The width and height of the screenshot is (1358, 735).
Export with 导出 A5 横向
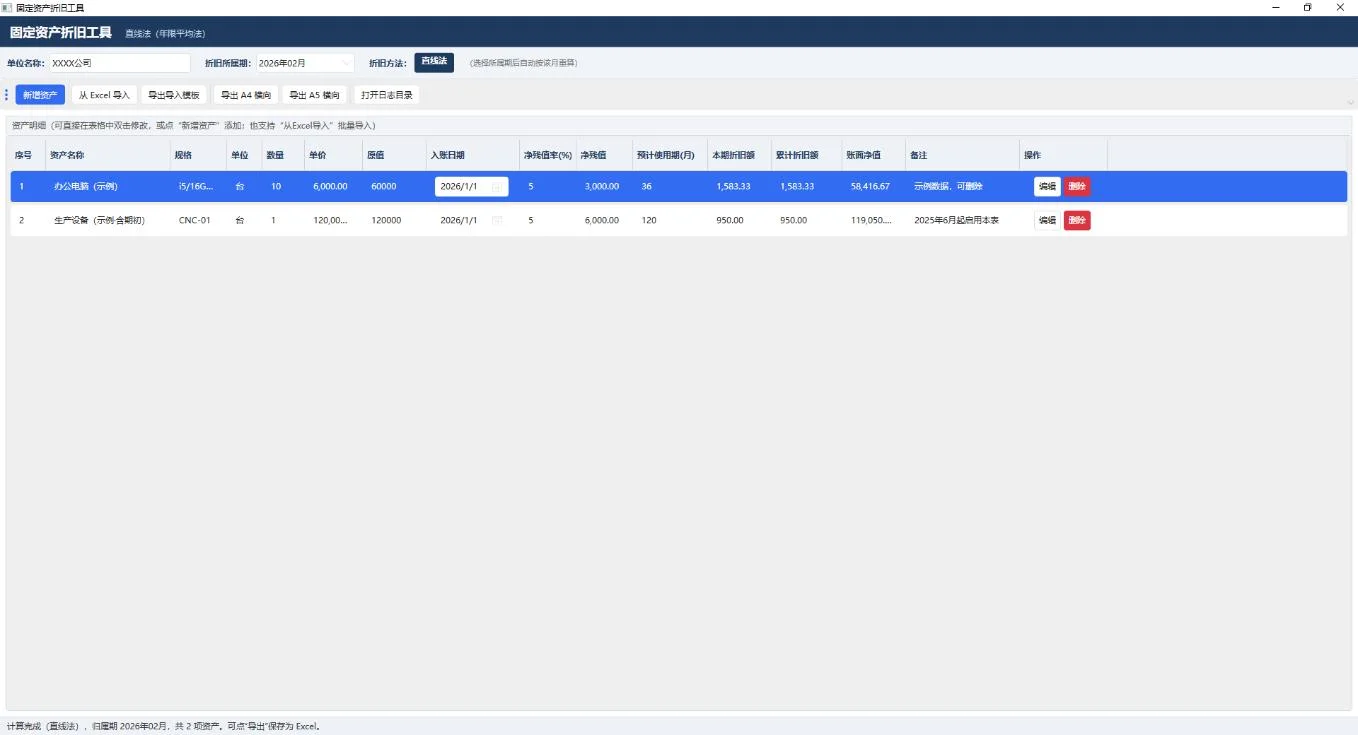(x=315, y=95)
